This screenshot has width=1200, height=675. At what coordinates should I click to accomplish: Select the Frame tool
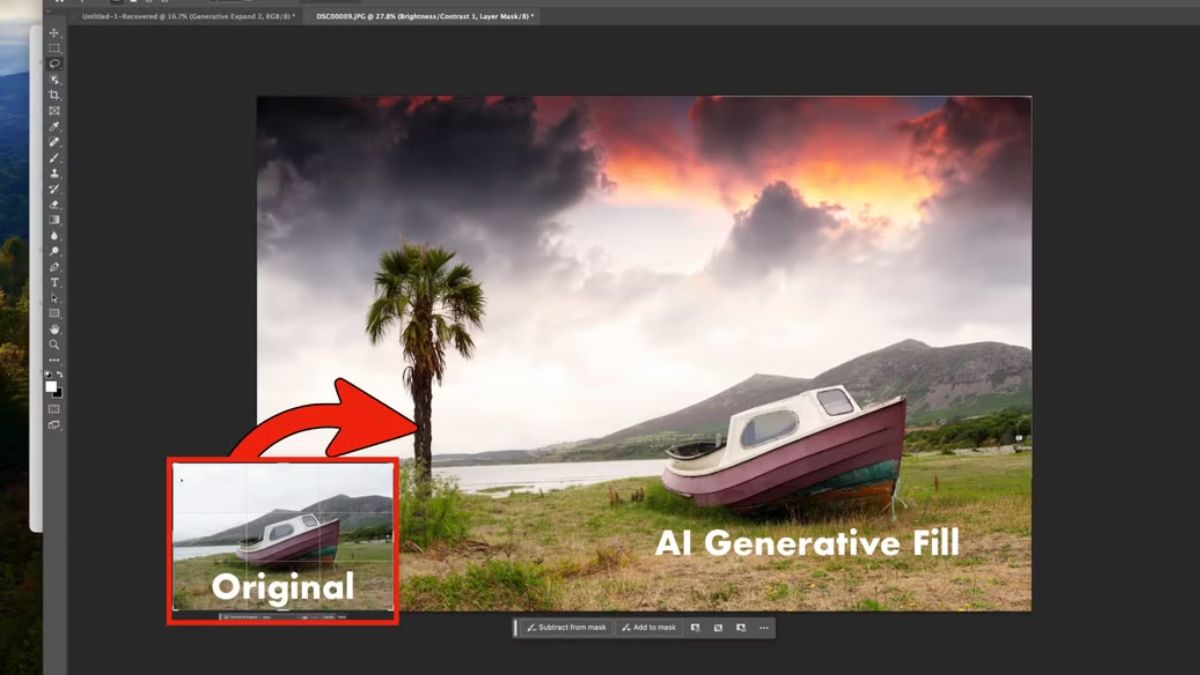tap(54, 110)
